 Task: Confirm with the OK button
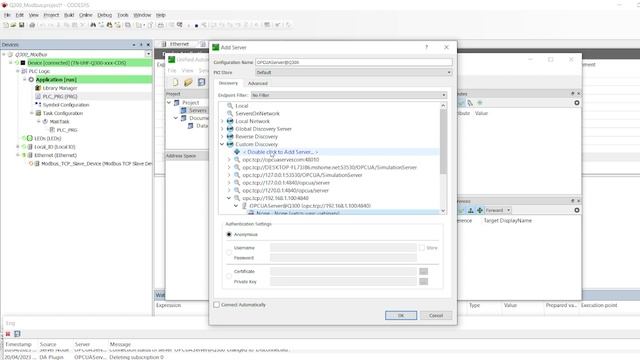point(401,316)
